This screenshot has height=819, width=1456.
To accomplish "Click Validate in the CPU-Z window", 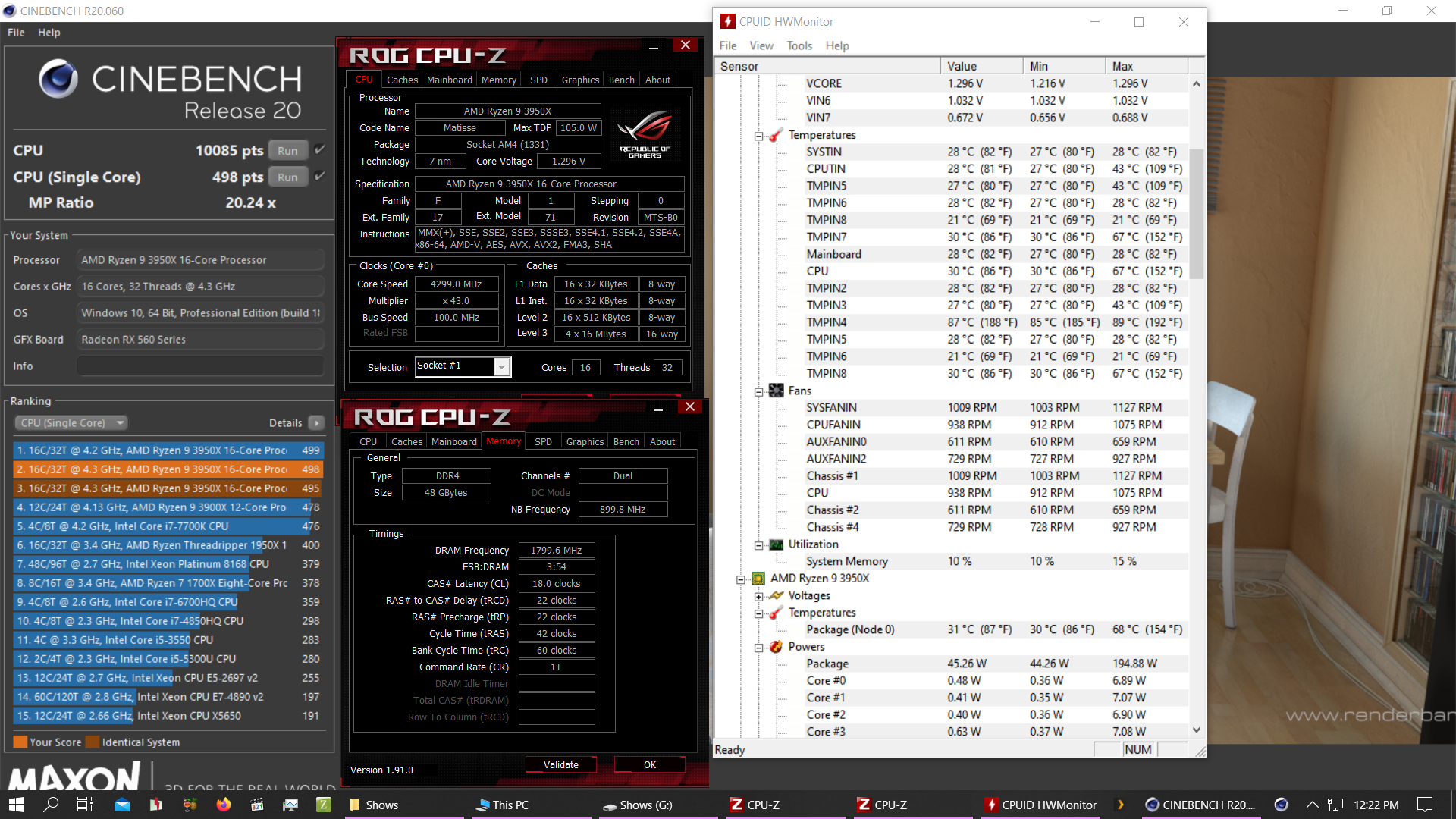I will (561, 764).
